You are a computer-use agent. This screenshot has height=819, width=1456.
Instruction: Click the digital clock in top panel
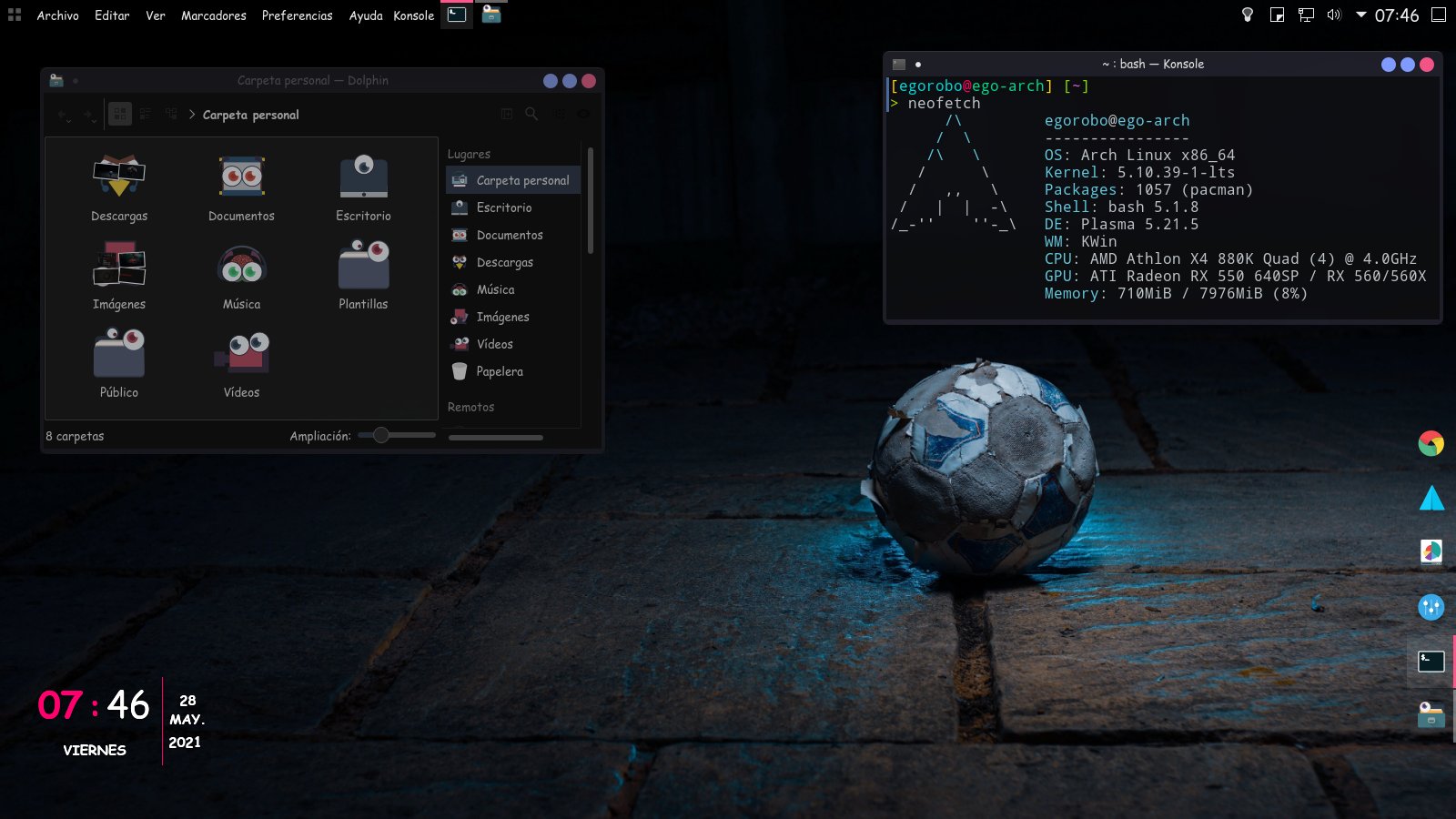1396,15
